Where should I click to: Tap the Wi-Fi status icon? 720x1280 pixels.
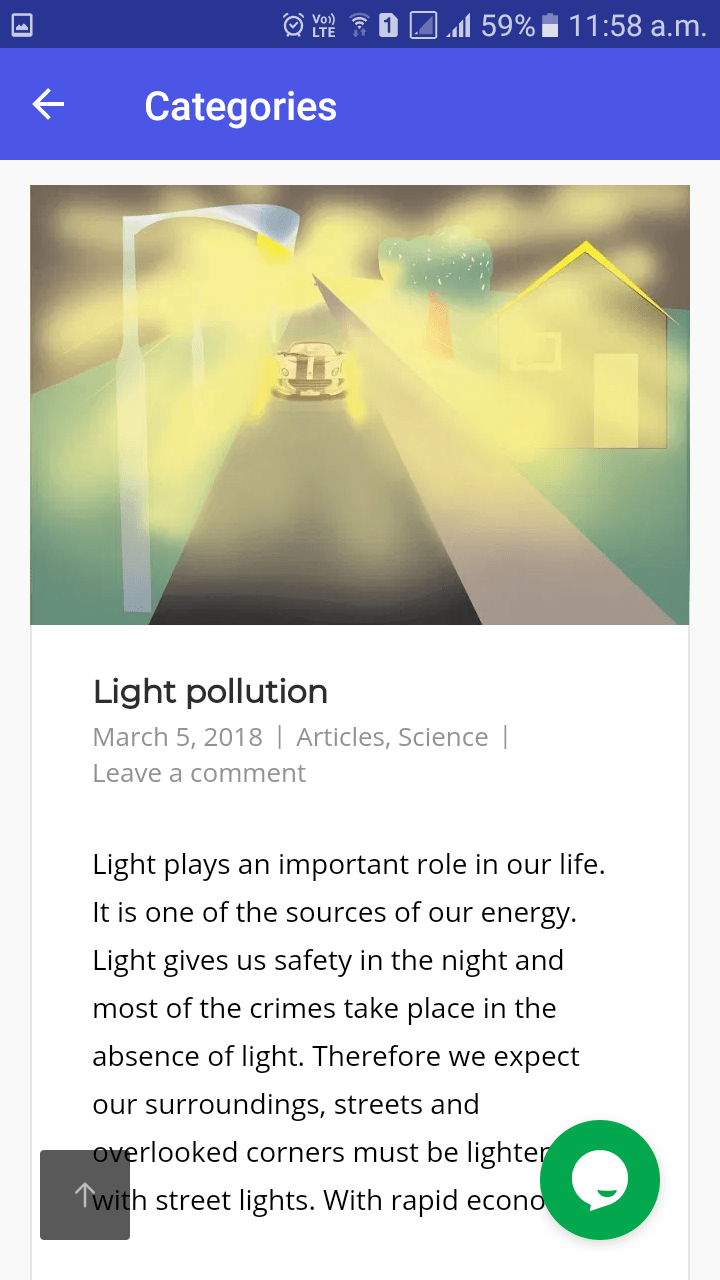[x=359, y=25]
